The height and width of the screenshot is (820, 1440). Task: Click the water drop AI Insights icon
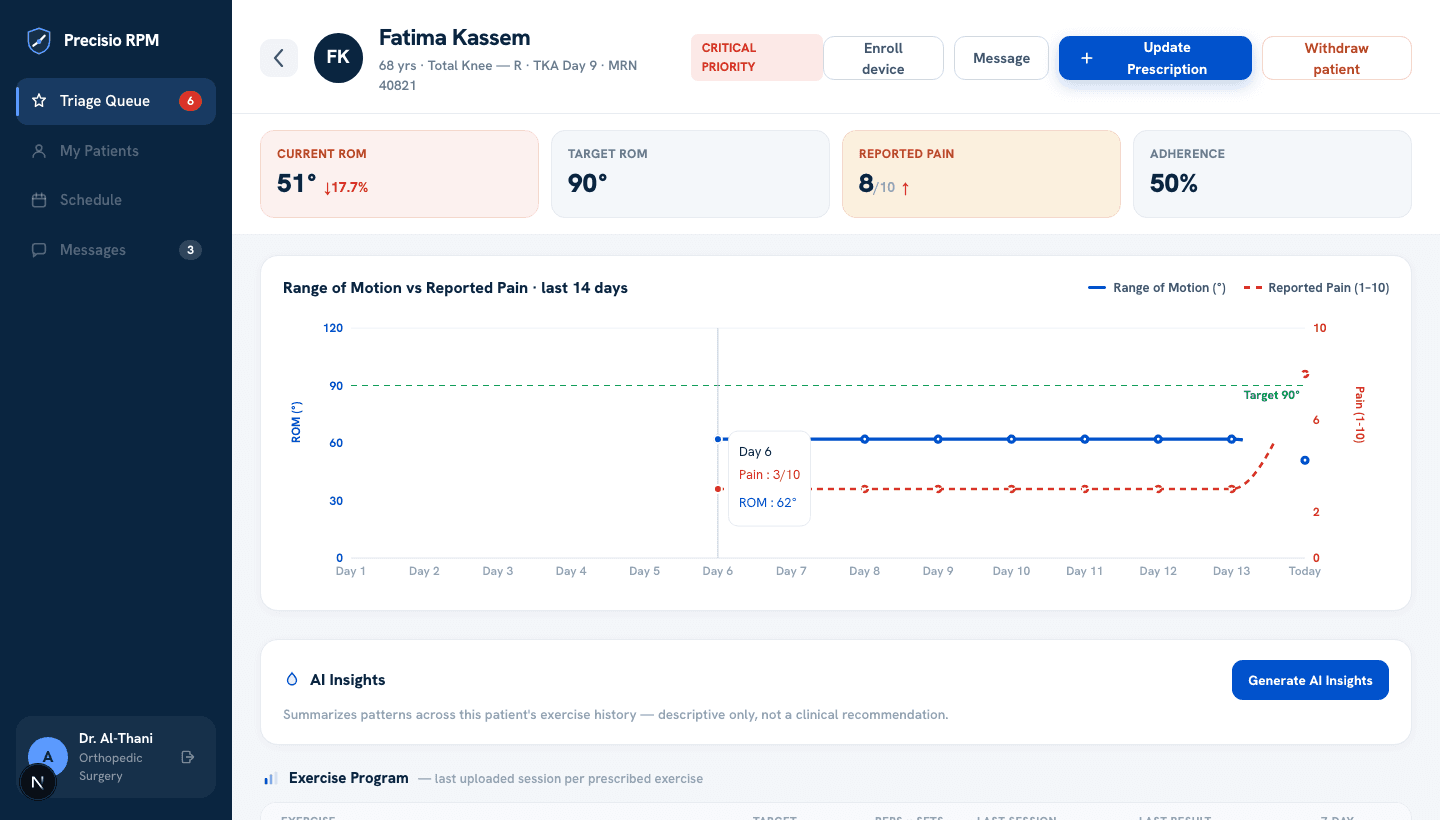292,679
